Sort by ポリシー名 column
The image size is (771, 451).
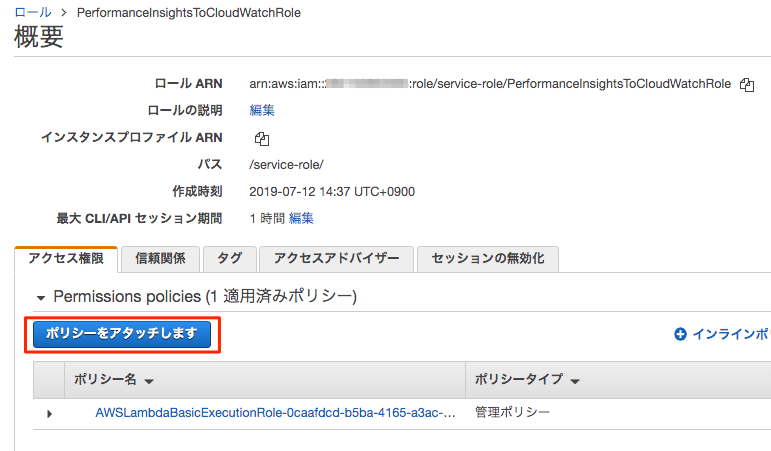(114, 380)
